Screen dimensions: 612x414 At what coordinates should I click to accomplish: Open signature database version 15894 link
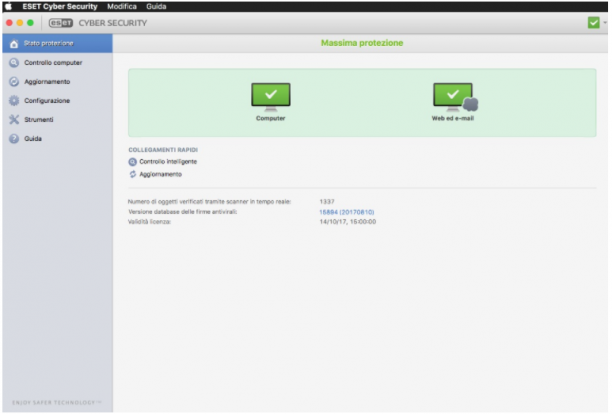[x=347, y=212]
